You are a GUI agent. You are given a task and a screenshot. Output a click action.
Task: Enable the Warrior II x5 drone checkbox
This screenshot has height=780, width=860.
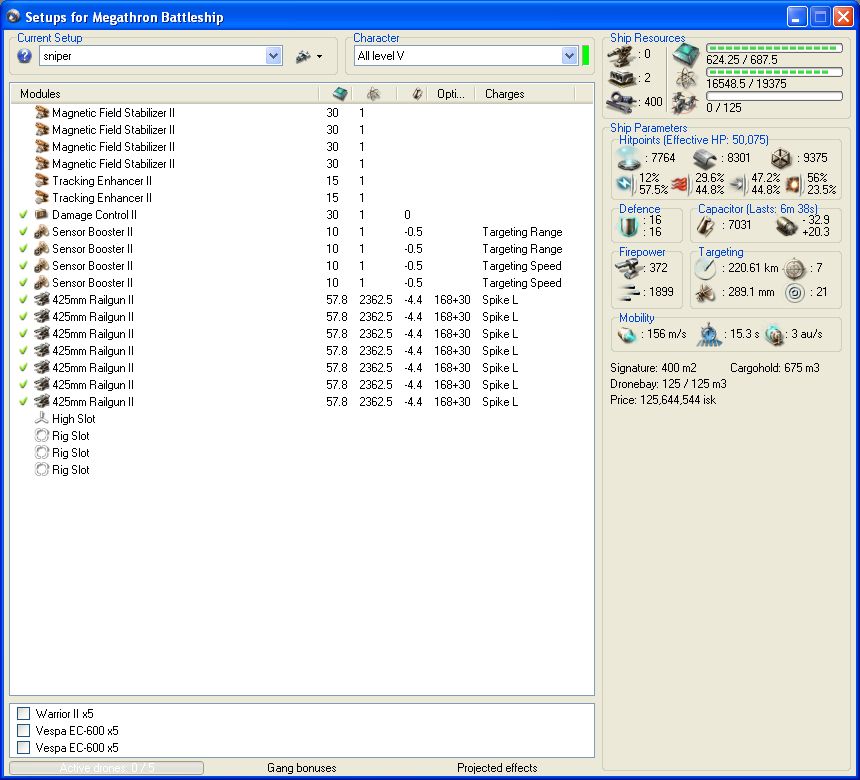coord(23,714)
